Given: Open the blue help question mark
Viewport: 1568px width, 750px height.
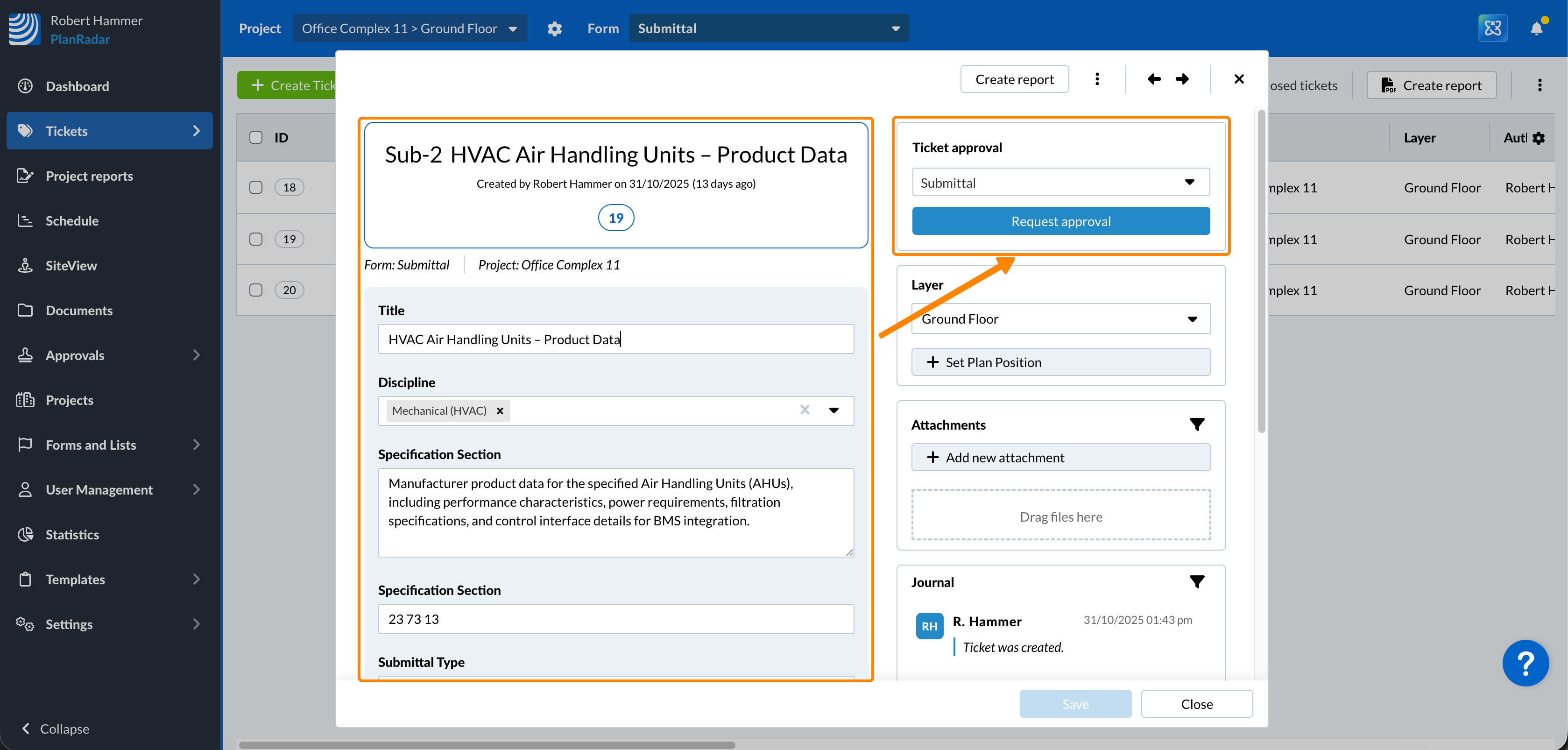Looking at the screenshot, I should 1525,663.
